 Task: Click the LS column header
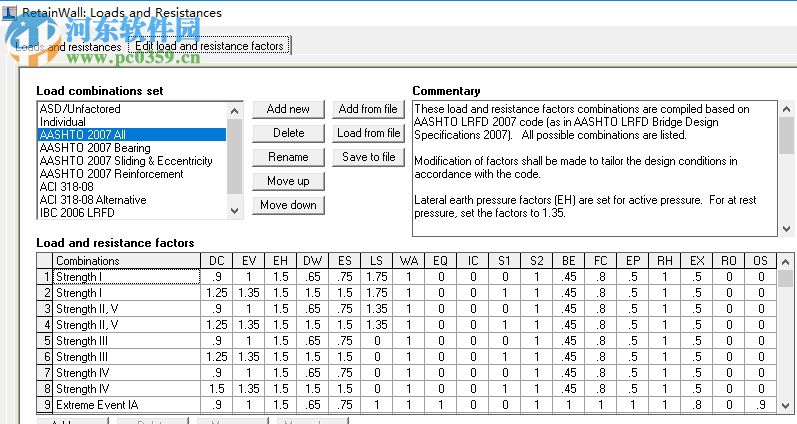(x=377, y=261)
